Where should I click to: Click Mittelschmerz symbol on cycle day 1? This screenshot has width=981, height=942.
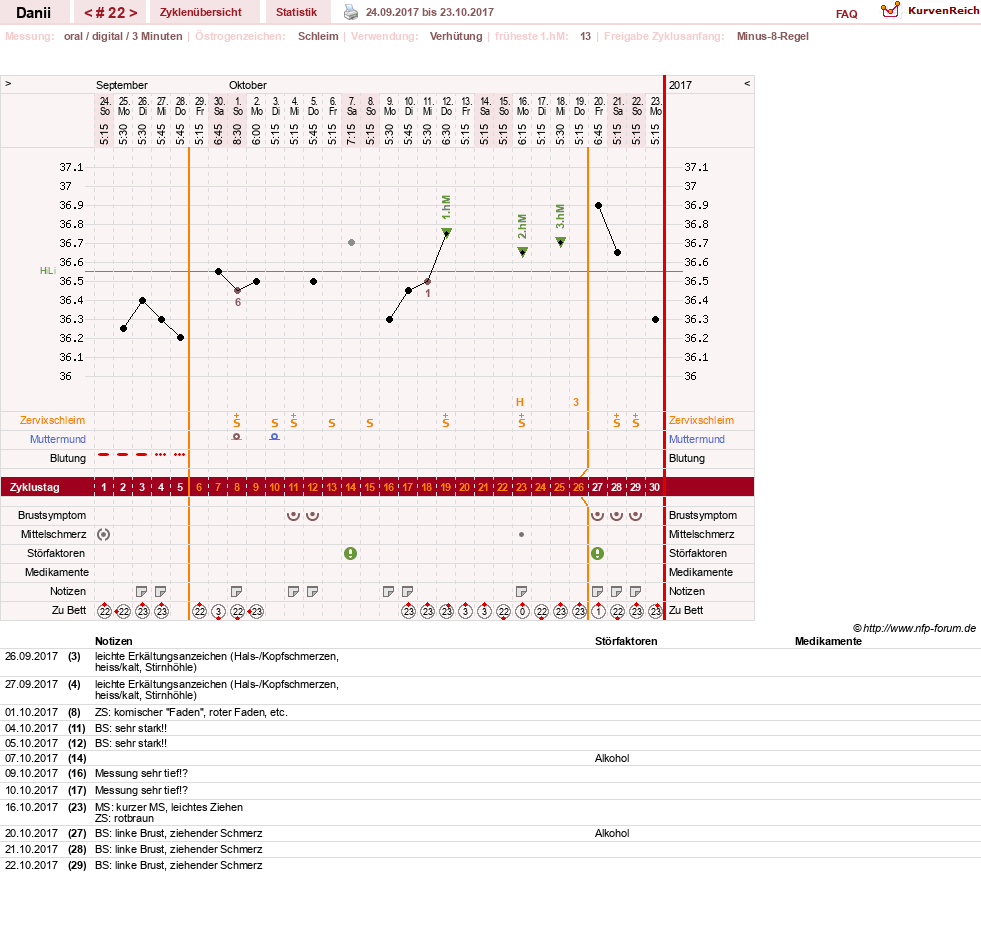pos(104,535)
